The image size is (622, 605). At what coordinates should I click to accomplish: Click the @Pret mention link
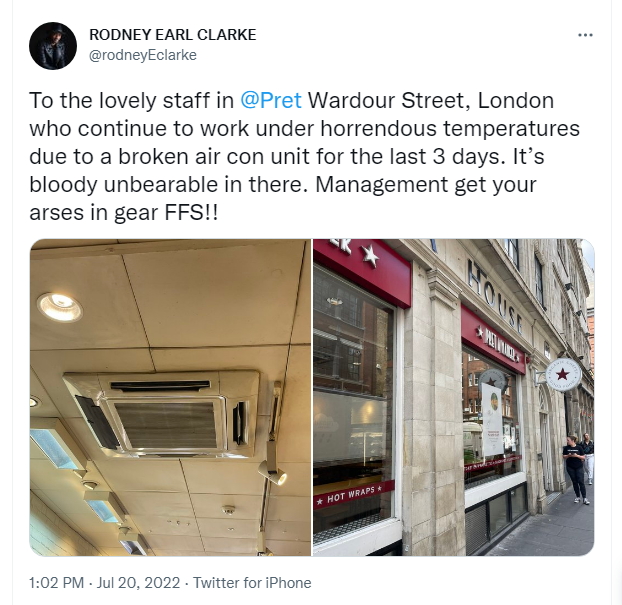[x=271, y=100]
